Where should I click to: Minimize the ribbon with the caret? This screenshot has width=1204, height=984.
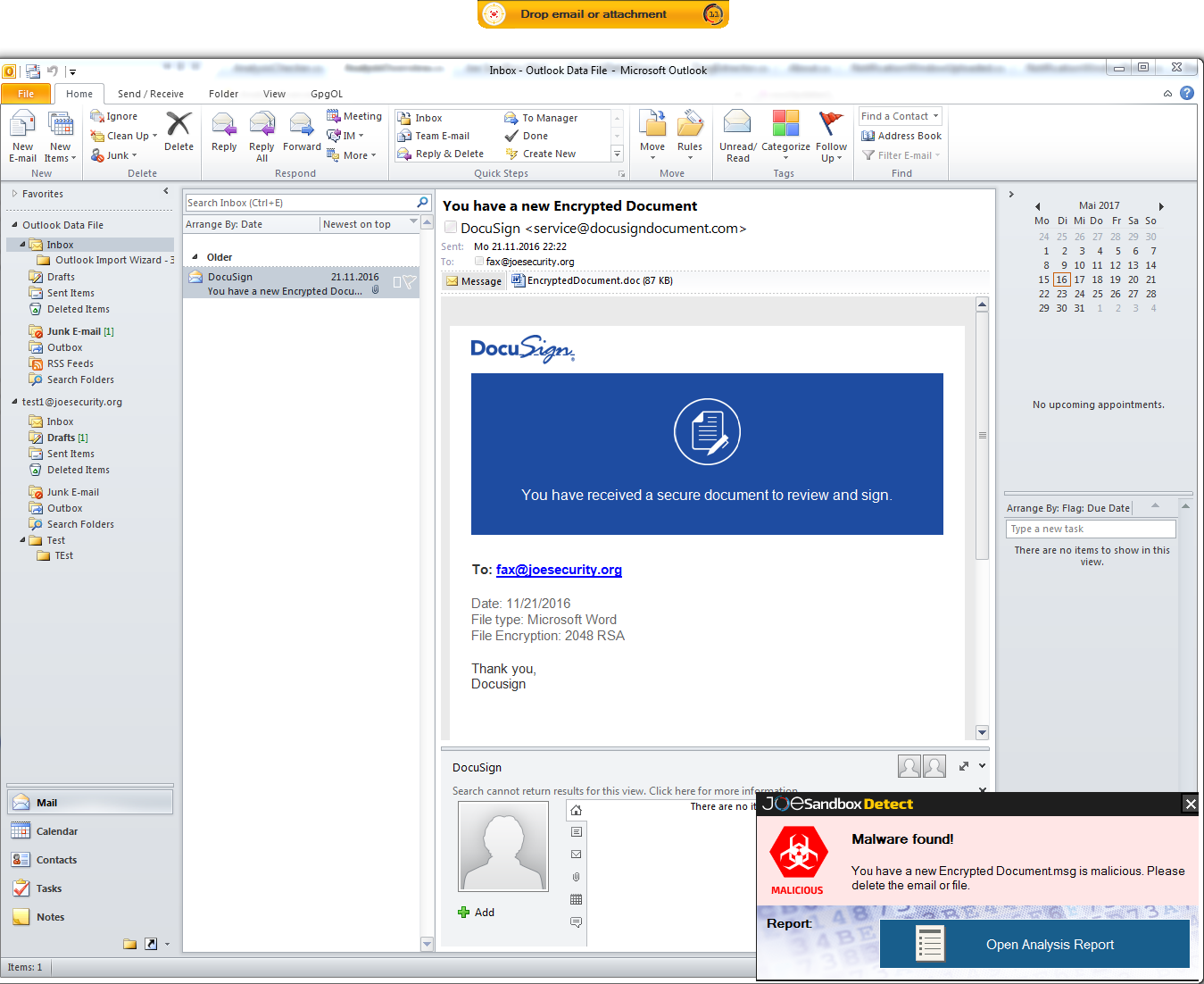[1167, 93]
